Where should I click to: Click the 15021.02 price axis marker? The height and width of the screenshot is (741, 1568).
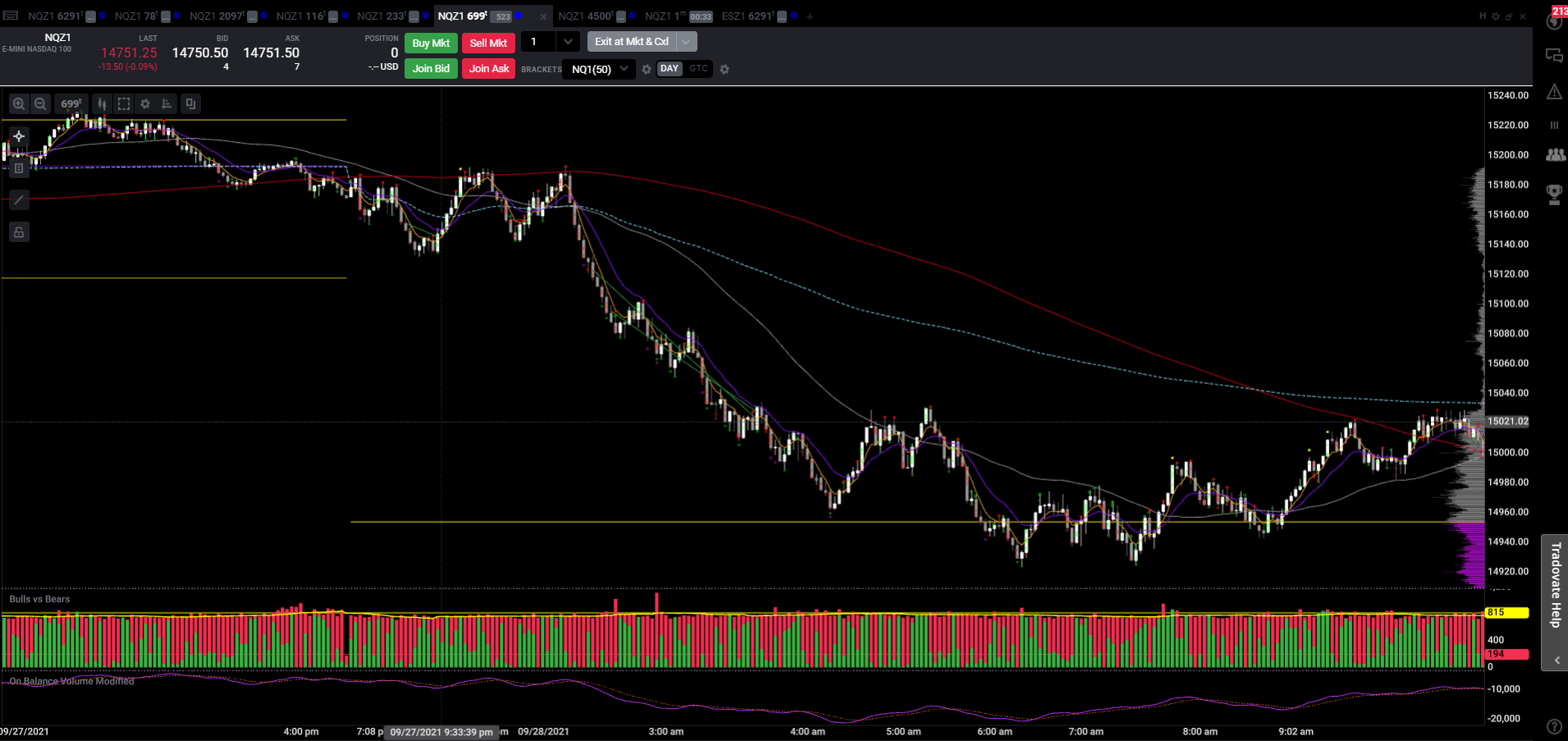click(x=1508, y=421)
